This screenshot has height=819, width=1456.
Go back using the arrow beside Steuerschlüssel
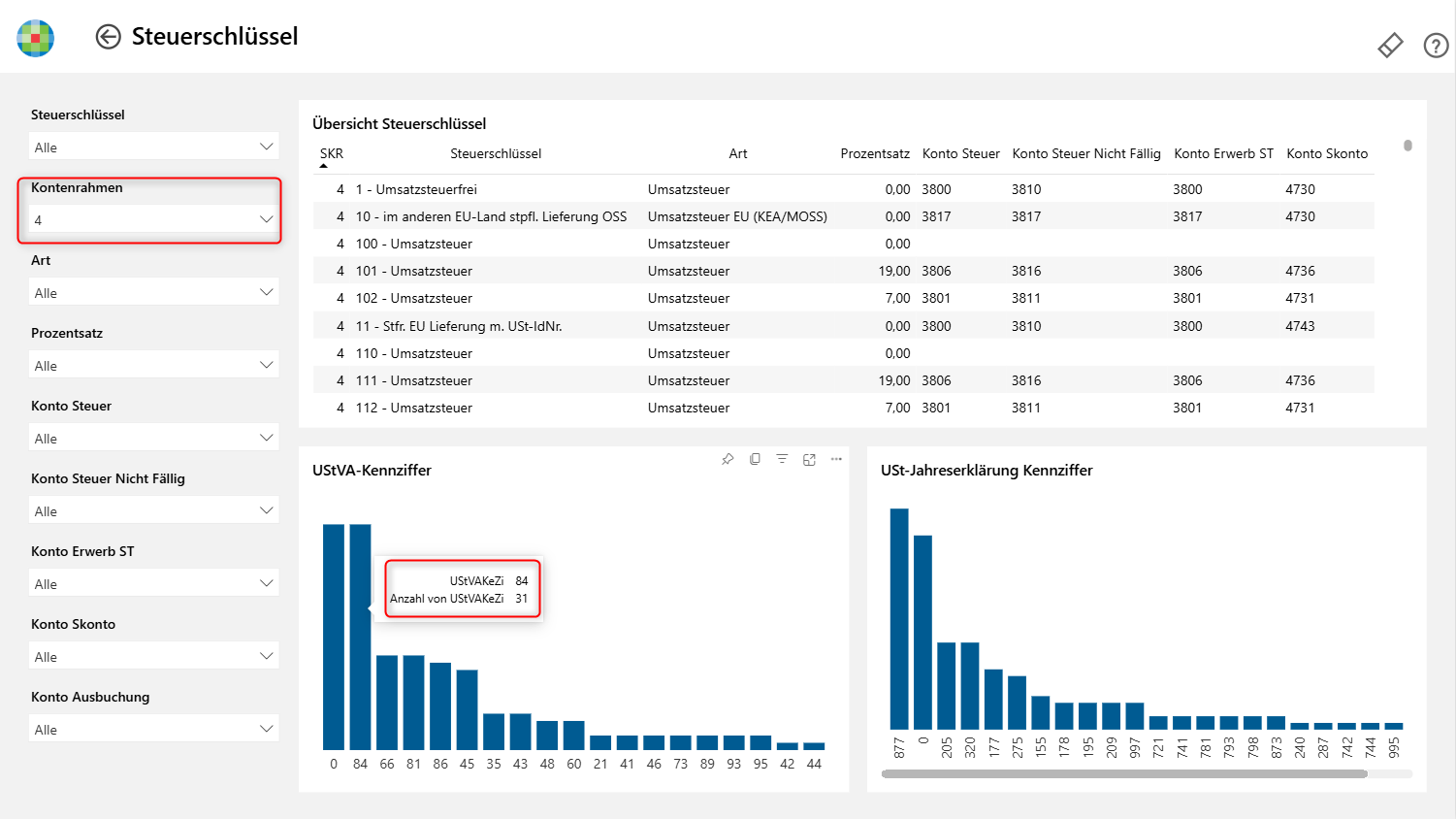pyautogui.click(x=108, y=37)
